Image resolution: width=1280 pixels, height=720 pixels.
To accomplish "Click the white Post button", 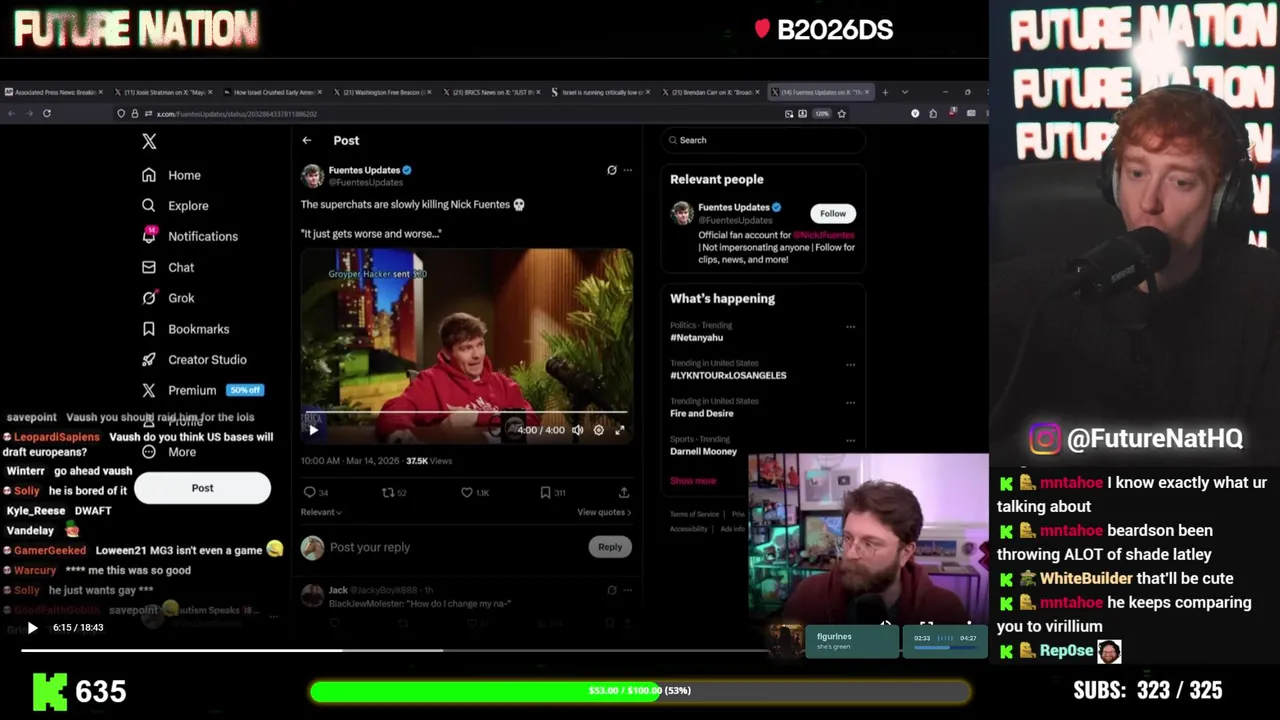I will coord(202,488).
